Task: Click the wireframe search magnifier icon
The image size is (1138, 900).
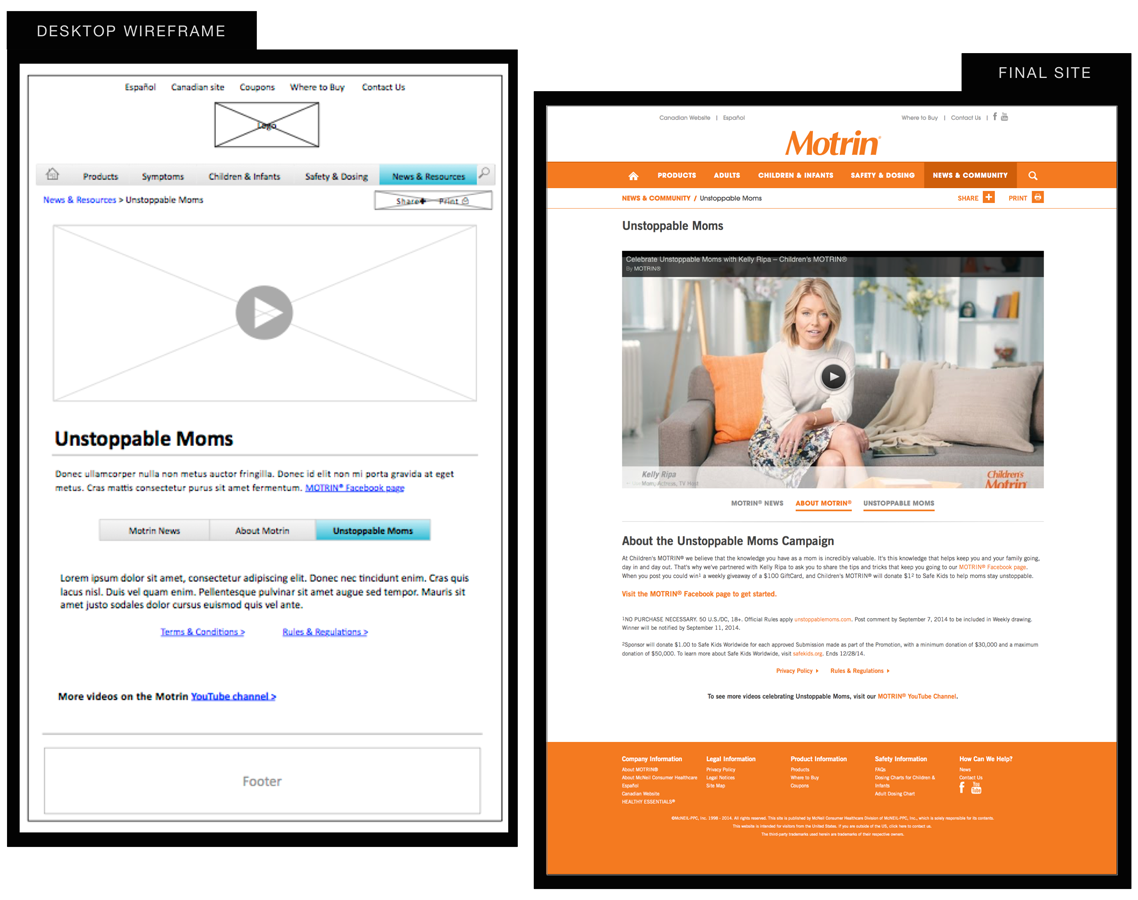Action: click(484, 173)
